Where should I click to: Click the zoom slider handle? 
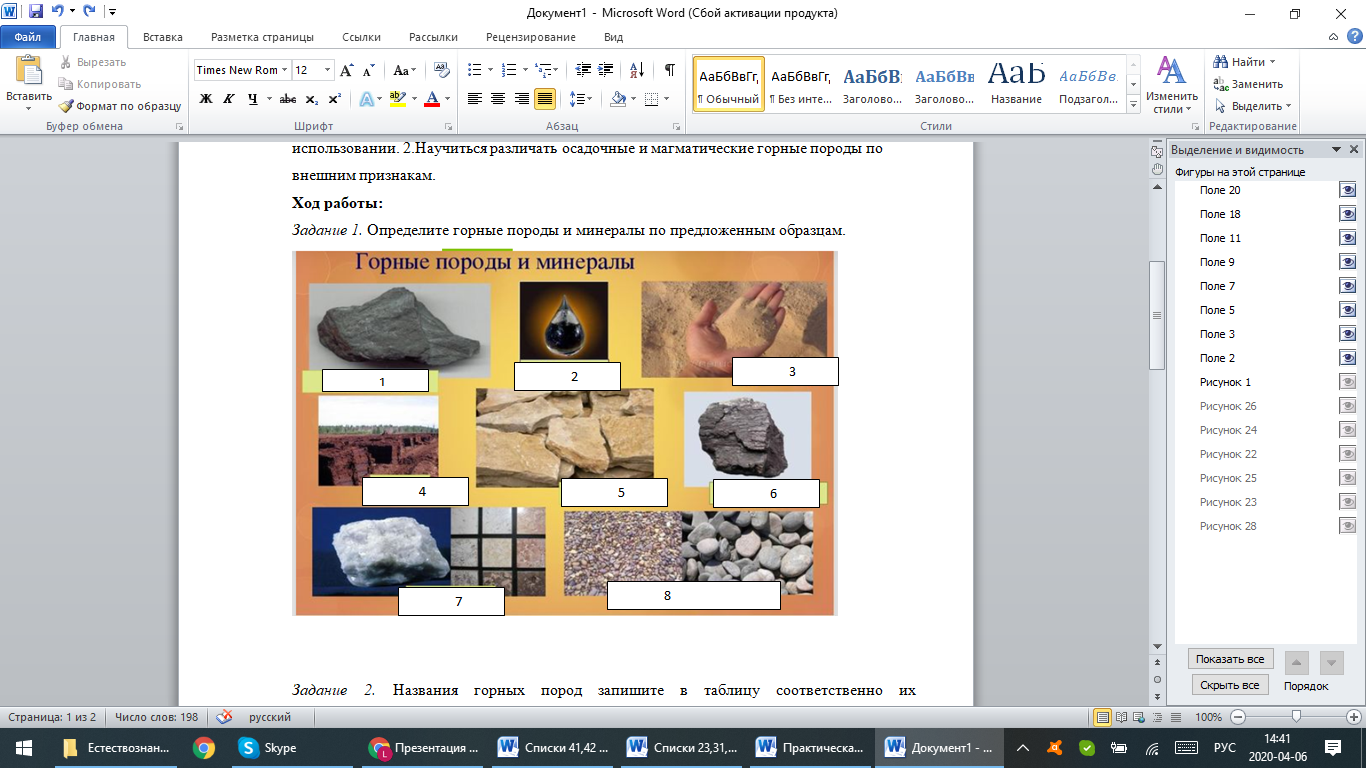[x=1296, y=717]
